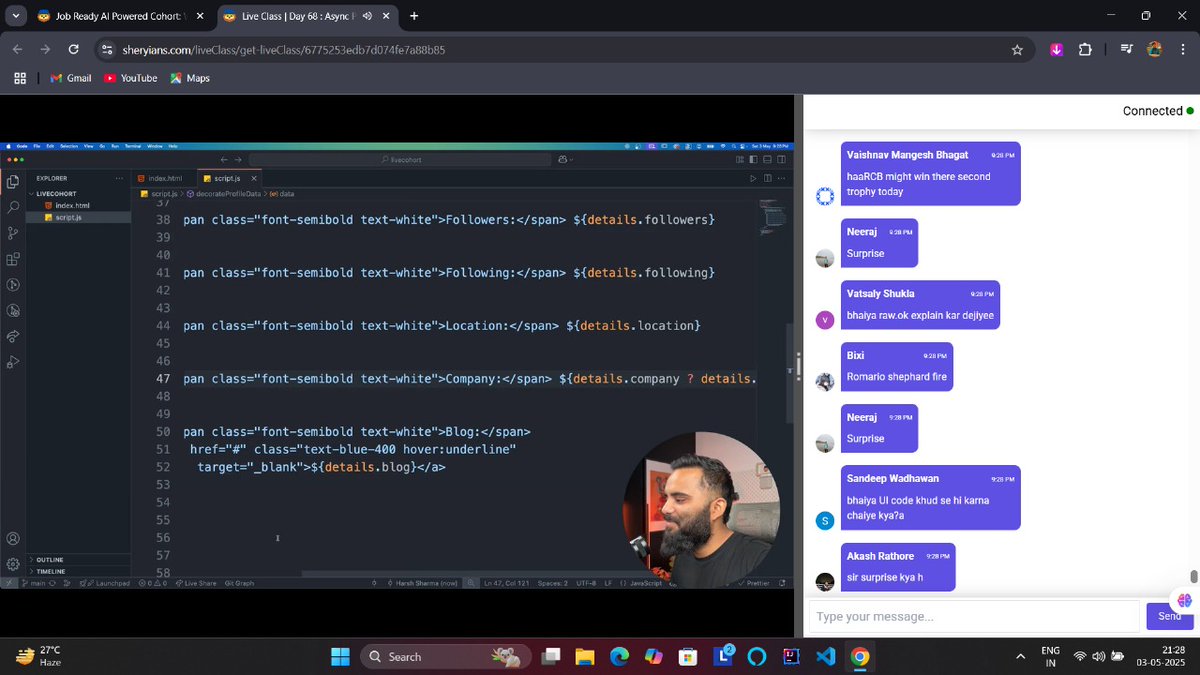The width and height of the screenshot is (1200, 675).
Task: Open the Microsoft Store taskbar icon
Action: coord(687,657)
